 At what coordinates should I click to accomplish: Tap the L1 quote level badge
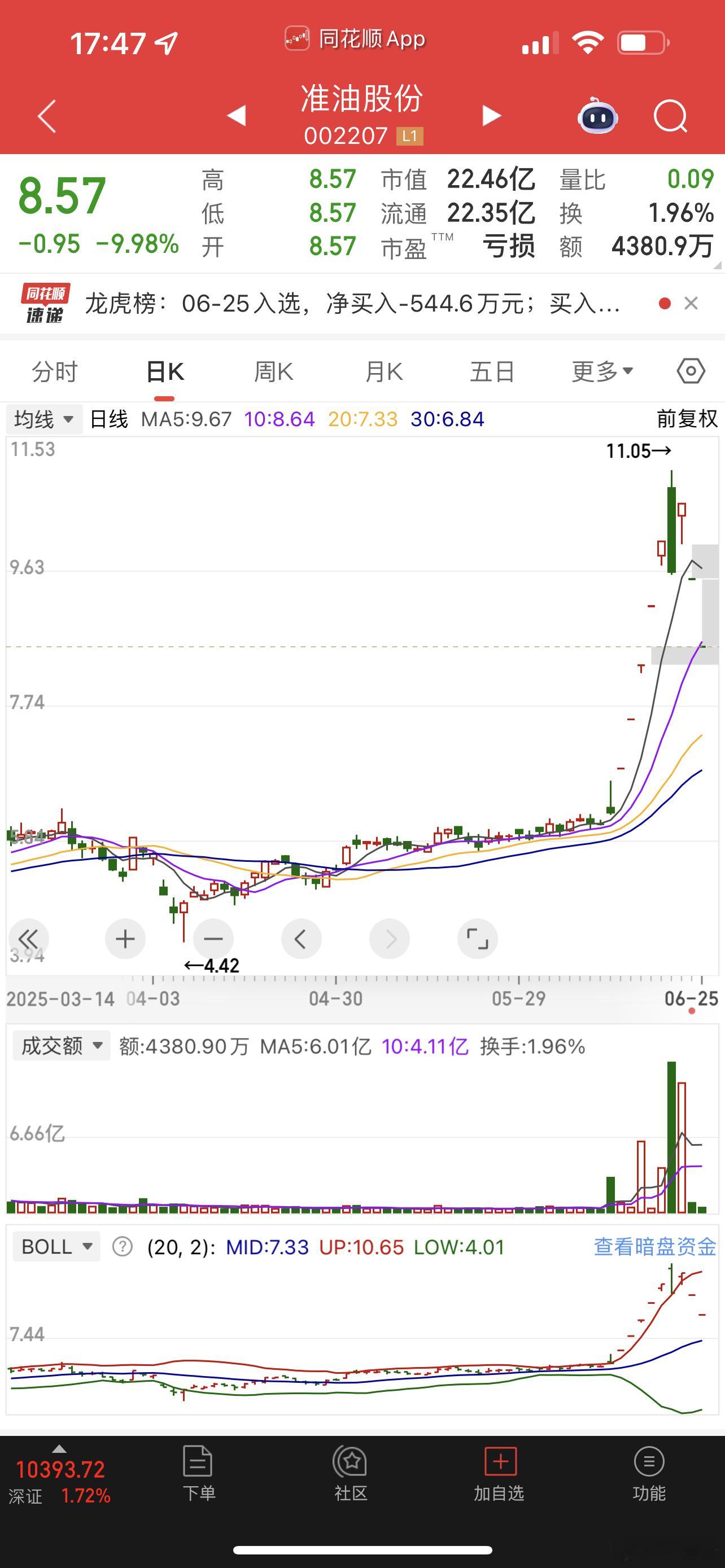click(409, 135)
